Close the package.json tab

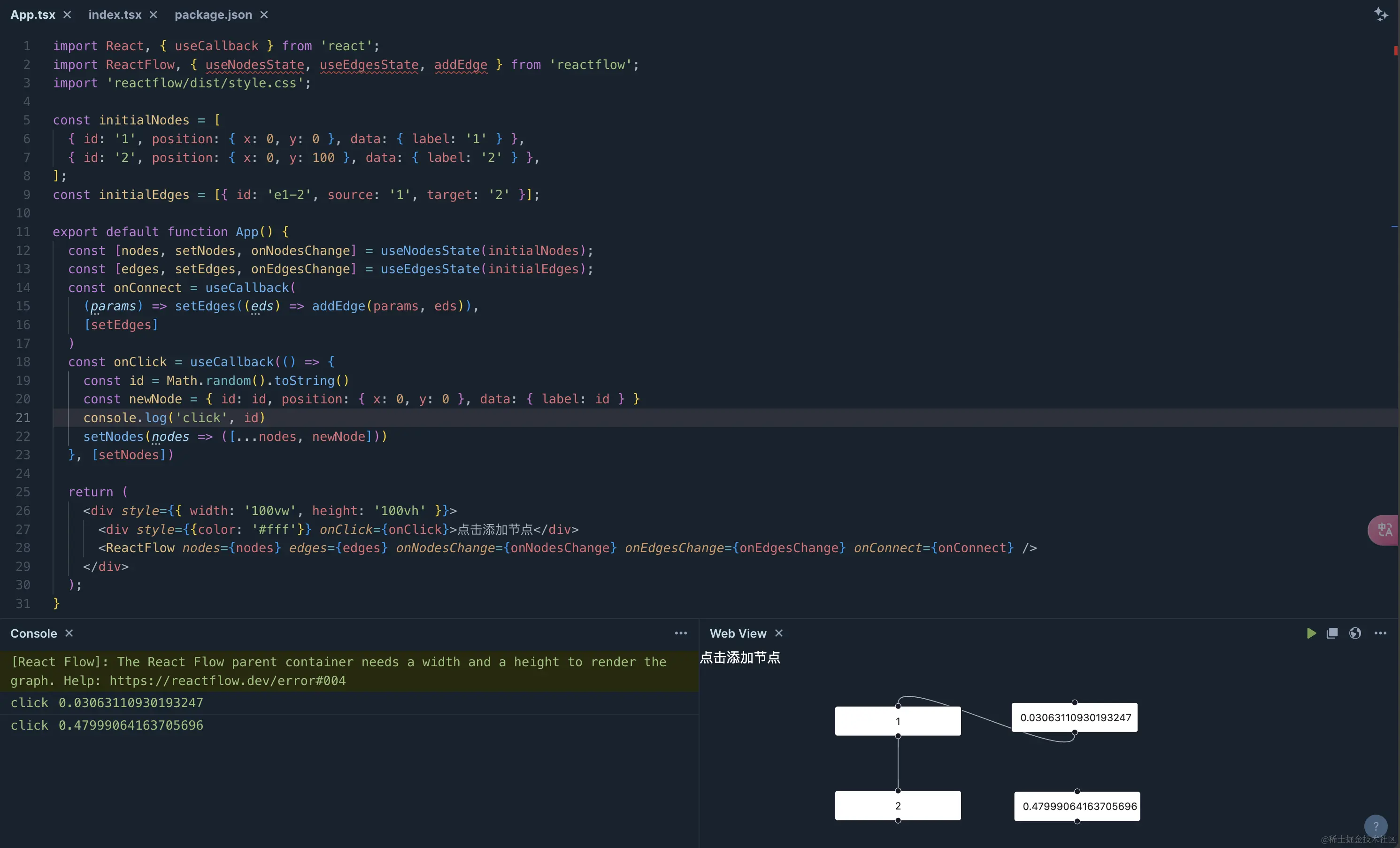(264, 15)
